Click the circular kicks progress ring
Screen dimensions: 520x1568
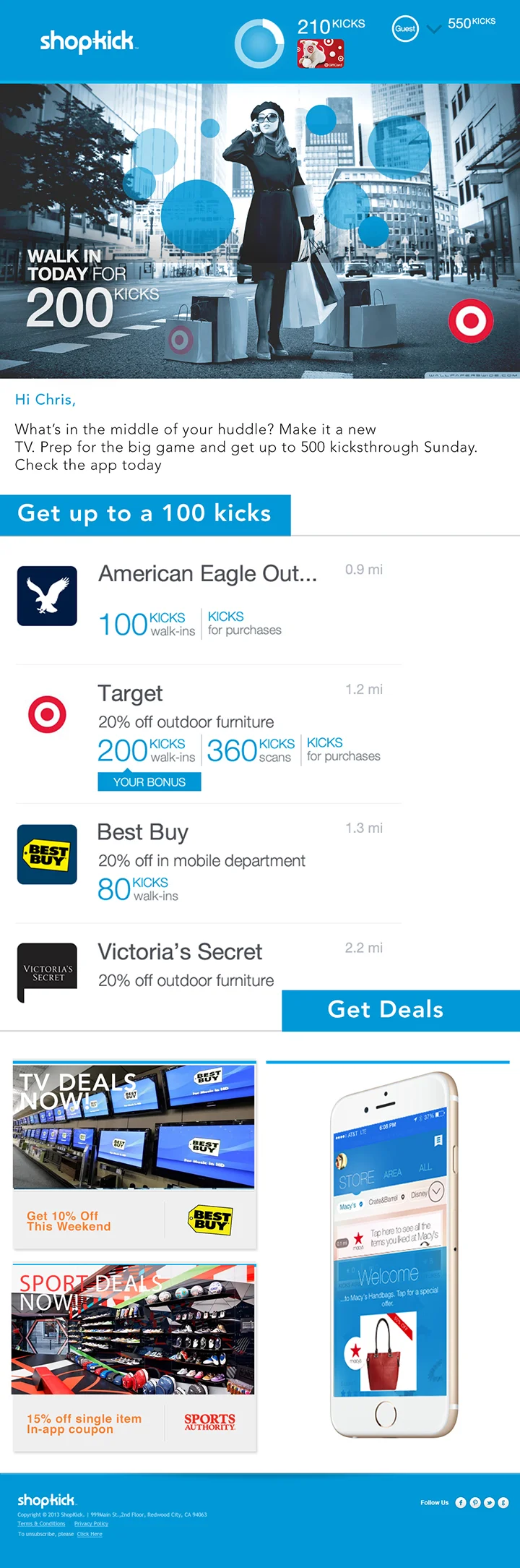point(259,43)
